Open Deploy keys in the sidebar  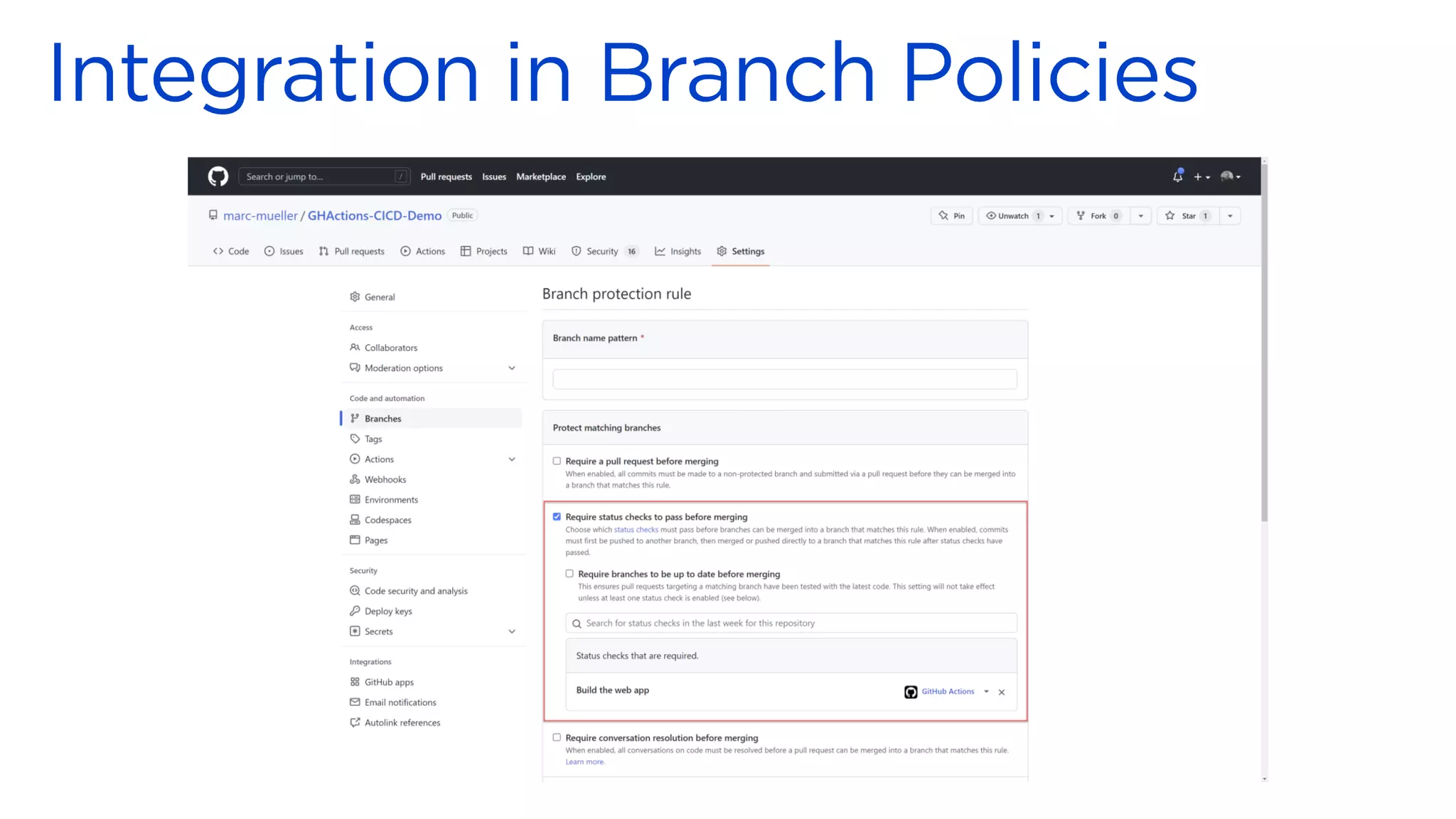tap(387, 611)
